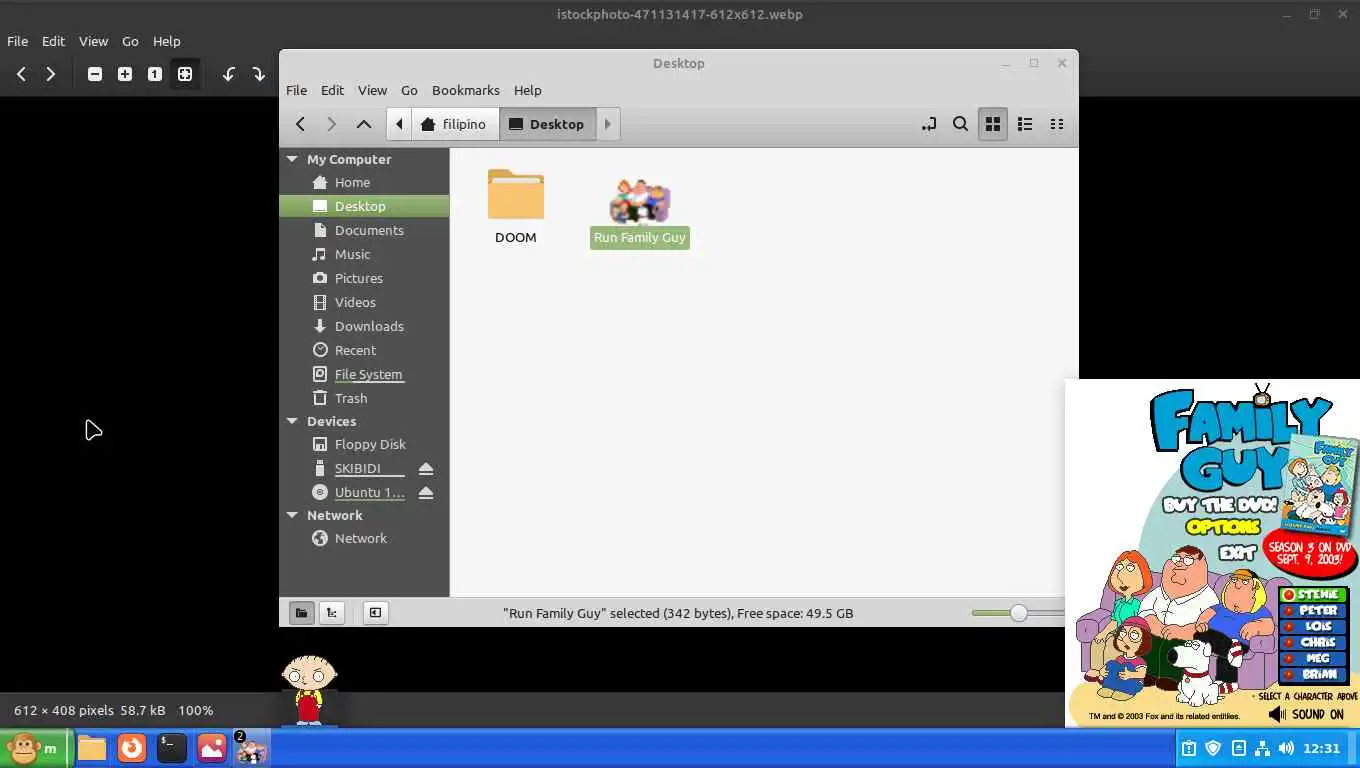Select Desktop path bar button
1360x768 pixels.
point(547,124)
